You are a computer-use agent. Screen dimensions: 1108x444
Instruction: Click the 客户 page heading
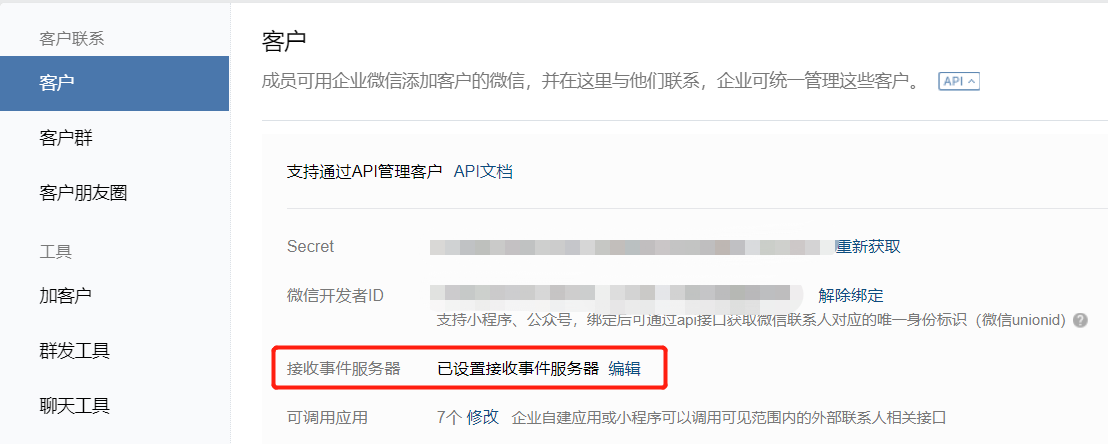[283, 41]
